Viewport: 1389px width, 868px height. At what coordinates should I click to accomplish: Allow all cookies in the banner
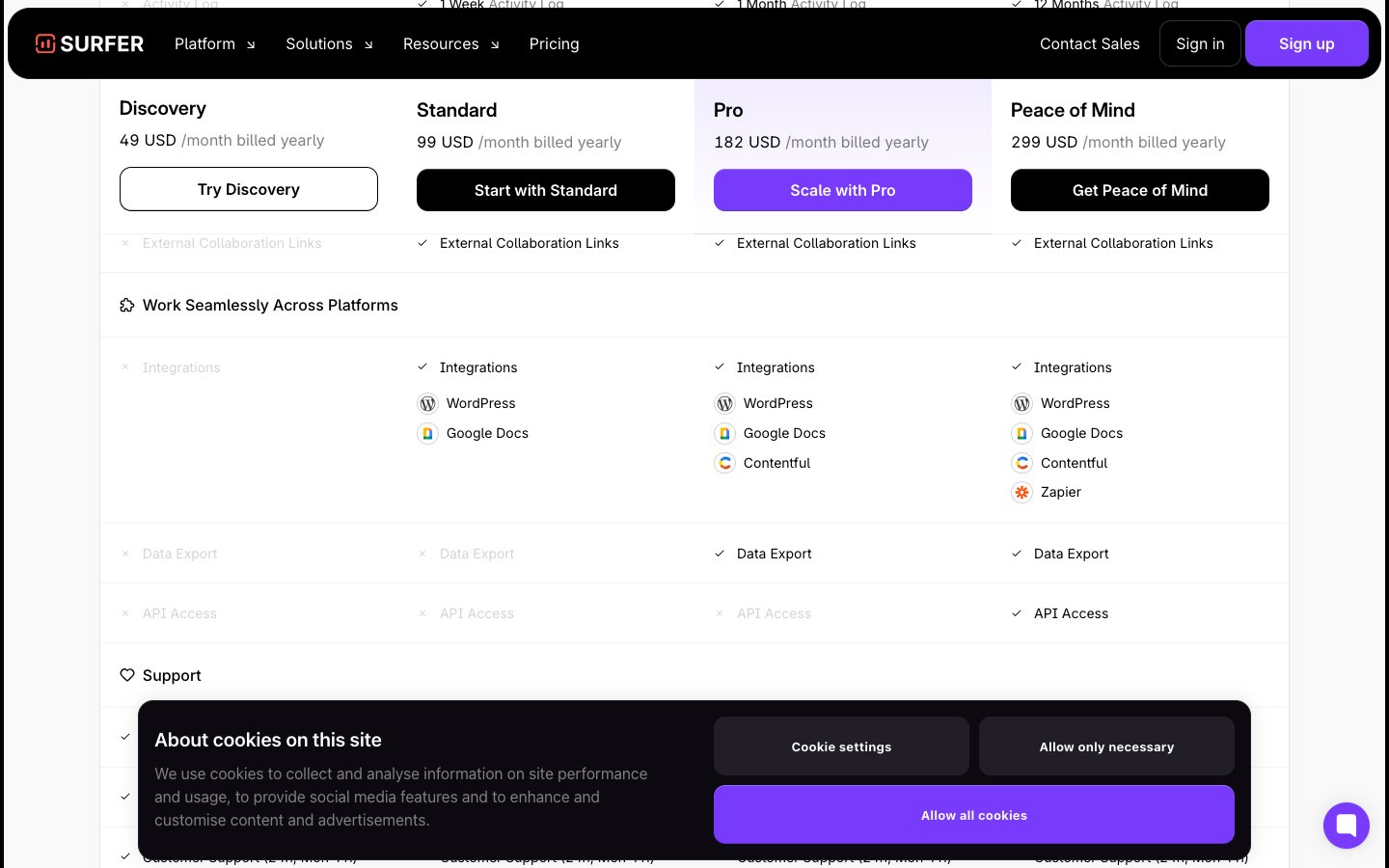tap(973, 815)
